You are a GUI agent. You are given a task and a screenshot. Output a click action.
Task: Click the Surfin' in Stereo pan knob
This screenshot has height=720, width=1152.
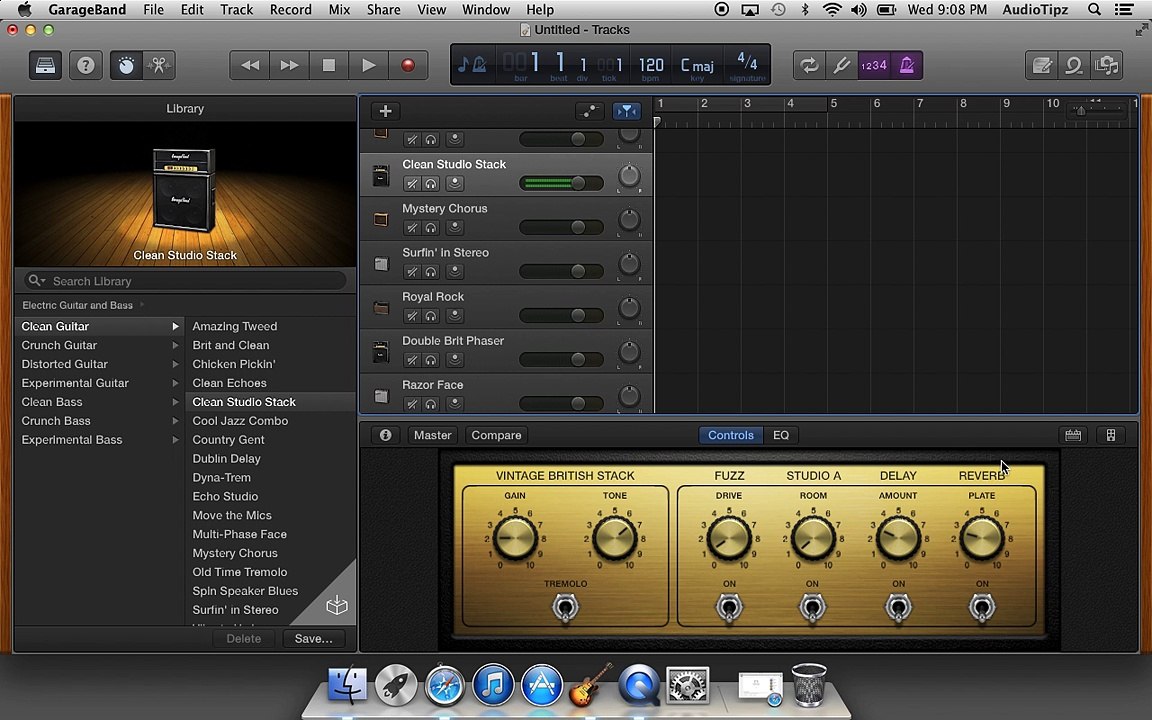(629, 264)
